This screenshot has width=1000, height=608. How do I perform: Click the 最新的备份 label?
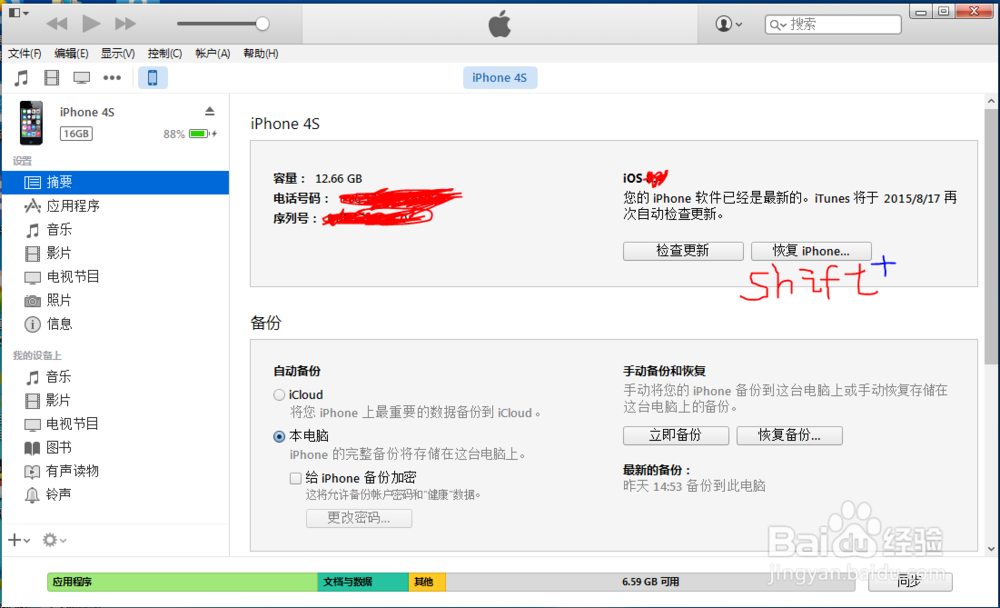[x=657, y=470]
